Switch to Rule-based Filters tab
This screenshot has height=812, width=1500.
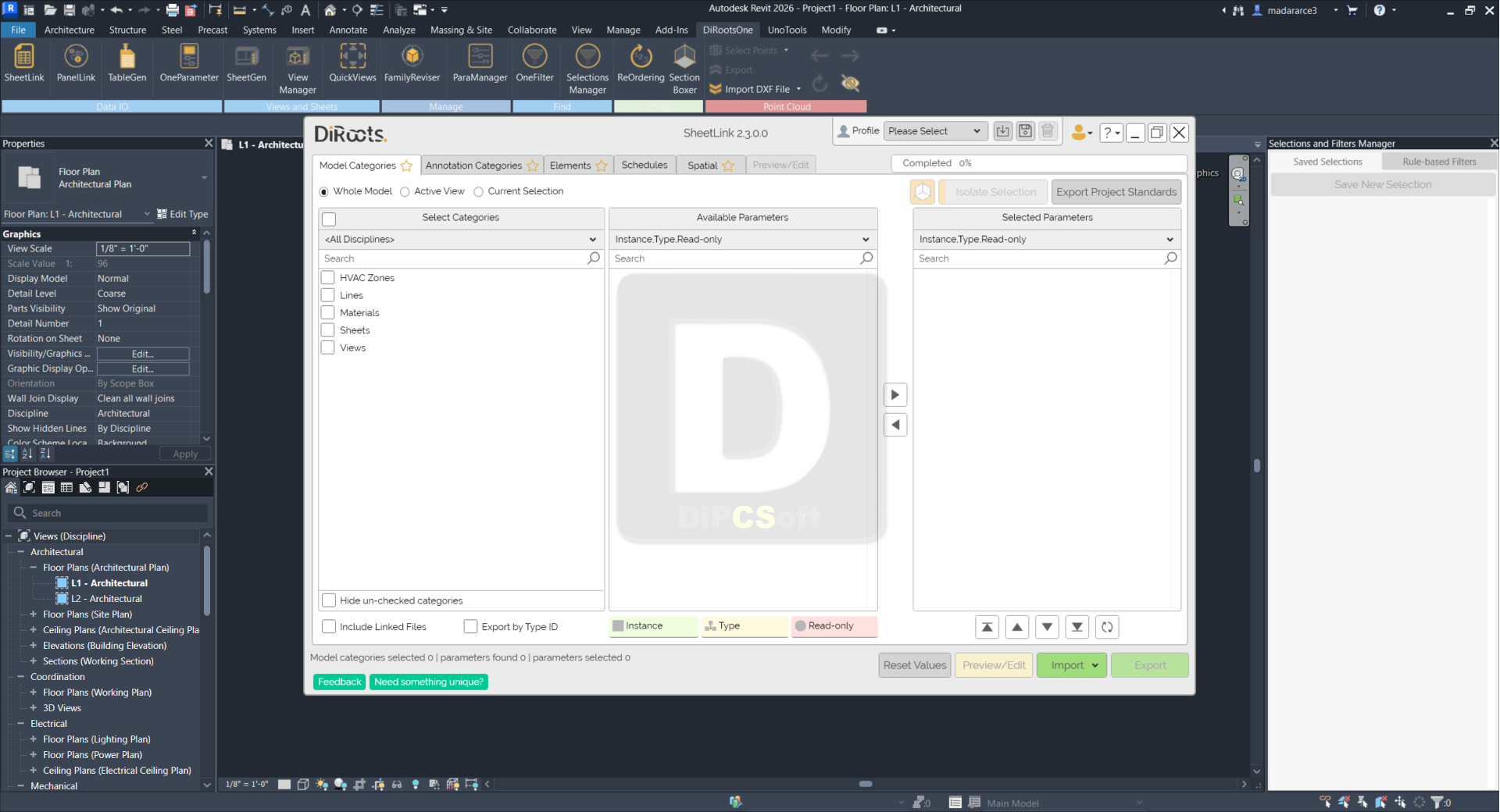point(1439,162)
